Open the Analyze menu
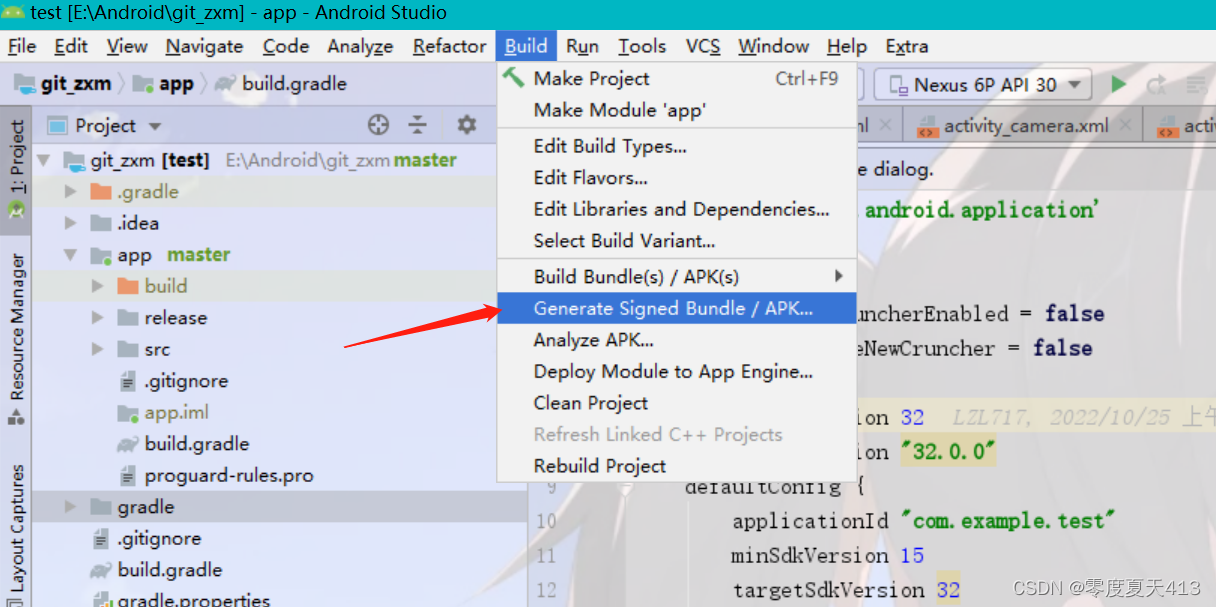Viewport: 1216px width, 607px height. (x=360, y=46)
